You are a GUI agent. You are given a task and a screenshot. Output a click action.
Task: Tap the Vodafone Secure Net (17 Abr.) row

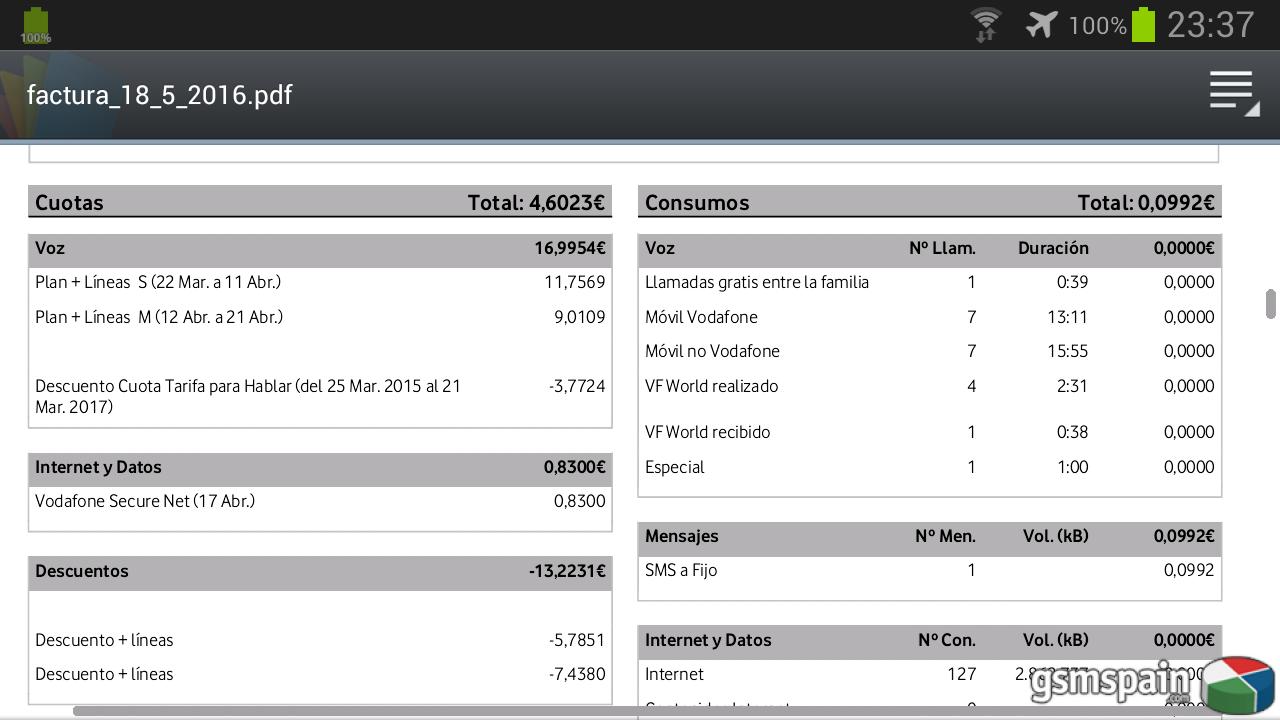tap(320, 501)
